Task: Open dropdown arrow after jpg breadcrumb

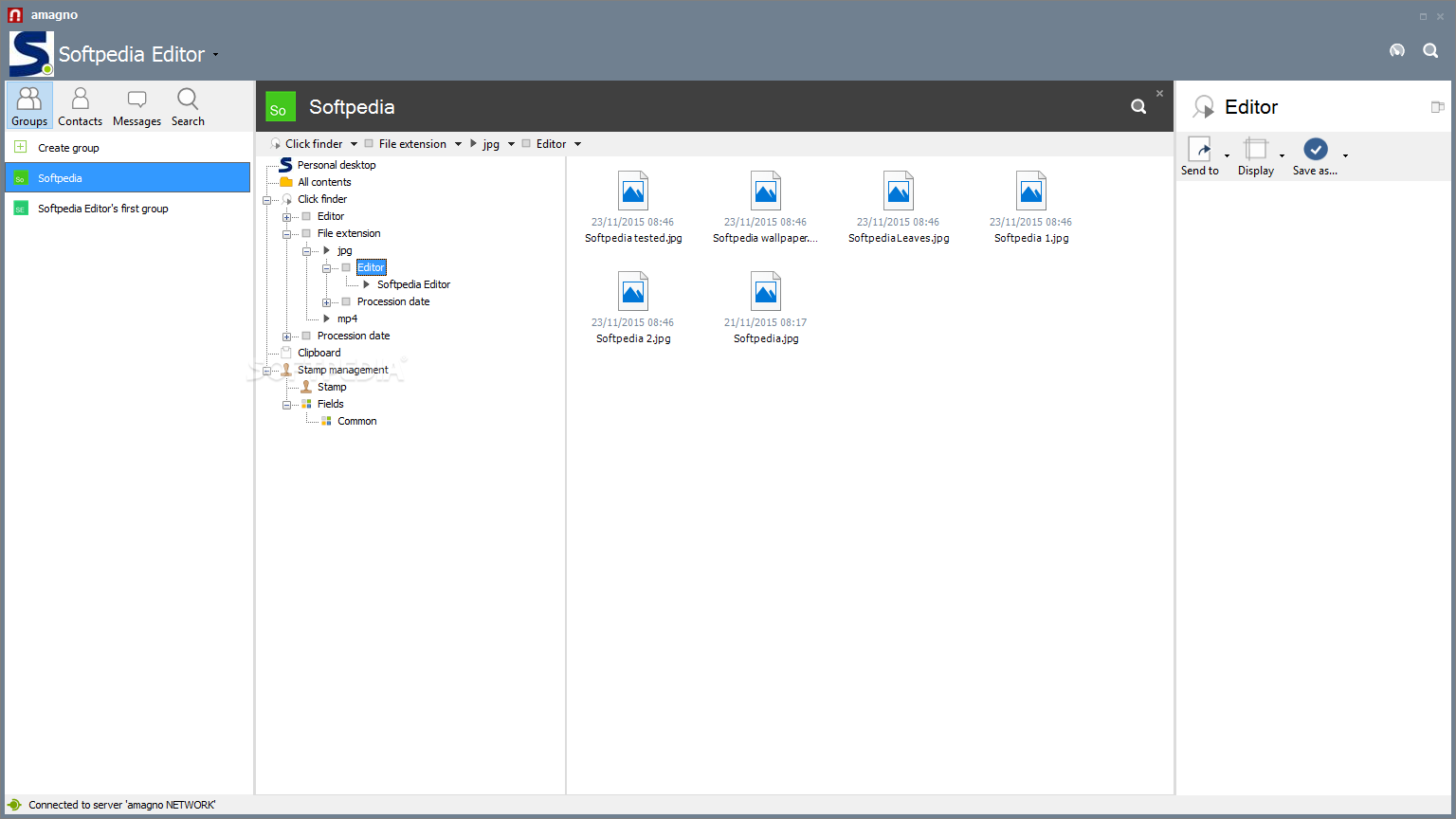Action: (511, 144)
